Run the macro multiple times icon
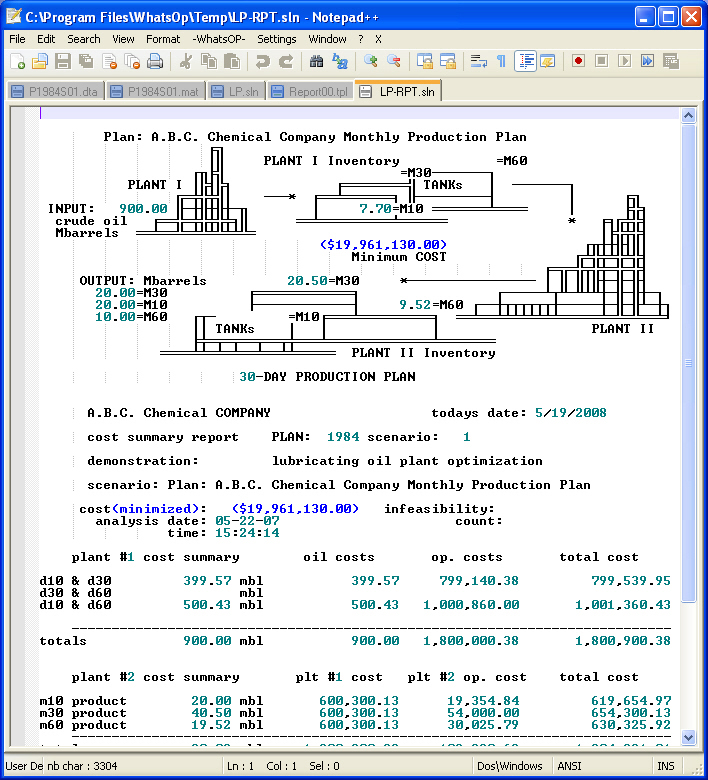The height and width of the screenshot is (780, 708). coord(647,62)
